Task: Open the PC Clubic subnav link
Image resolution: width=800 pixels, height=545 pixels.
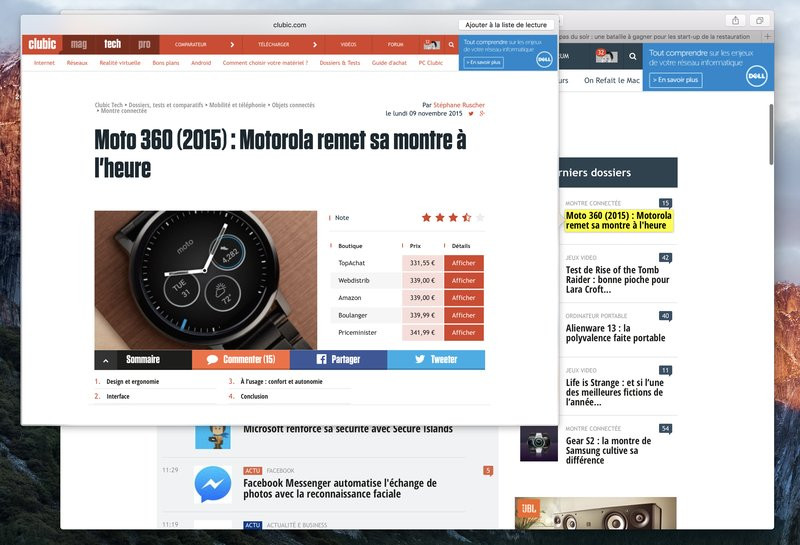Action: pyautogui.click(x=431, y=63)
